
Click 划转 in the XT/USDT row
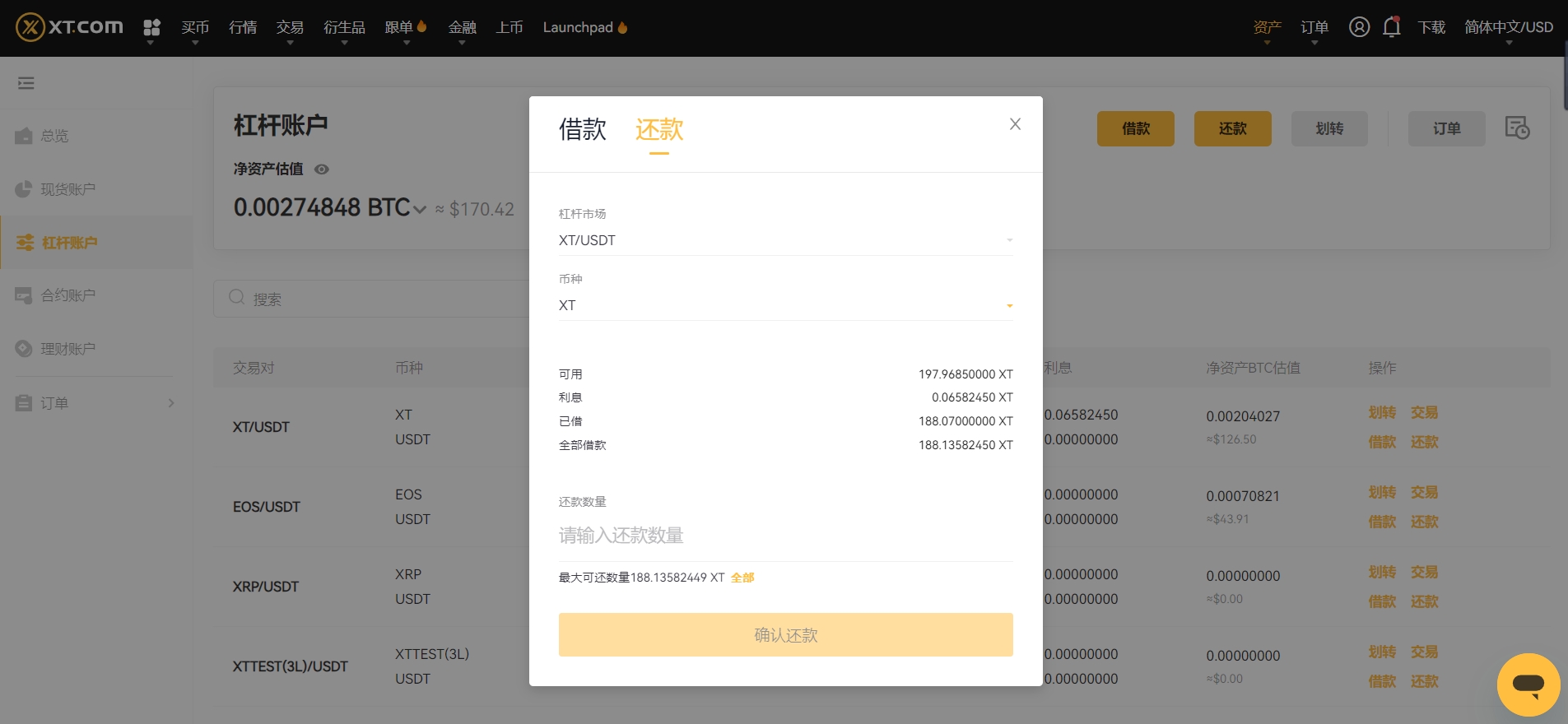[1383, 412]
